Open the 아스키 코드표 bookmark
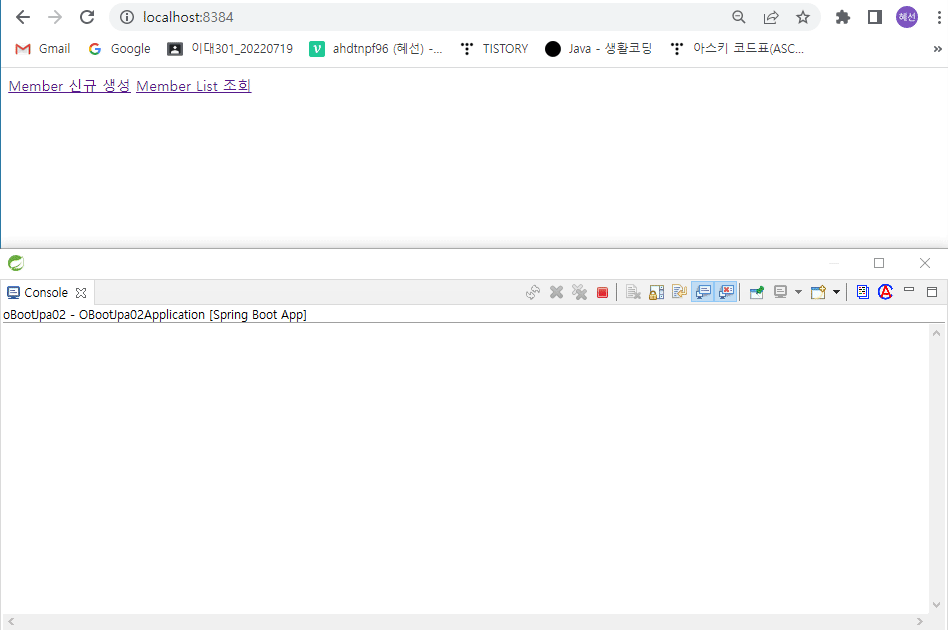The height and width of the screenshot is (630, 948). click(737, 49)
